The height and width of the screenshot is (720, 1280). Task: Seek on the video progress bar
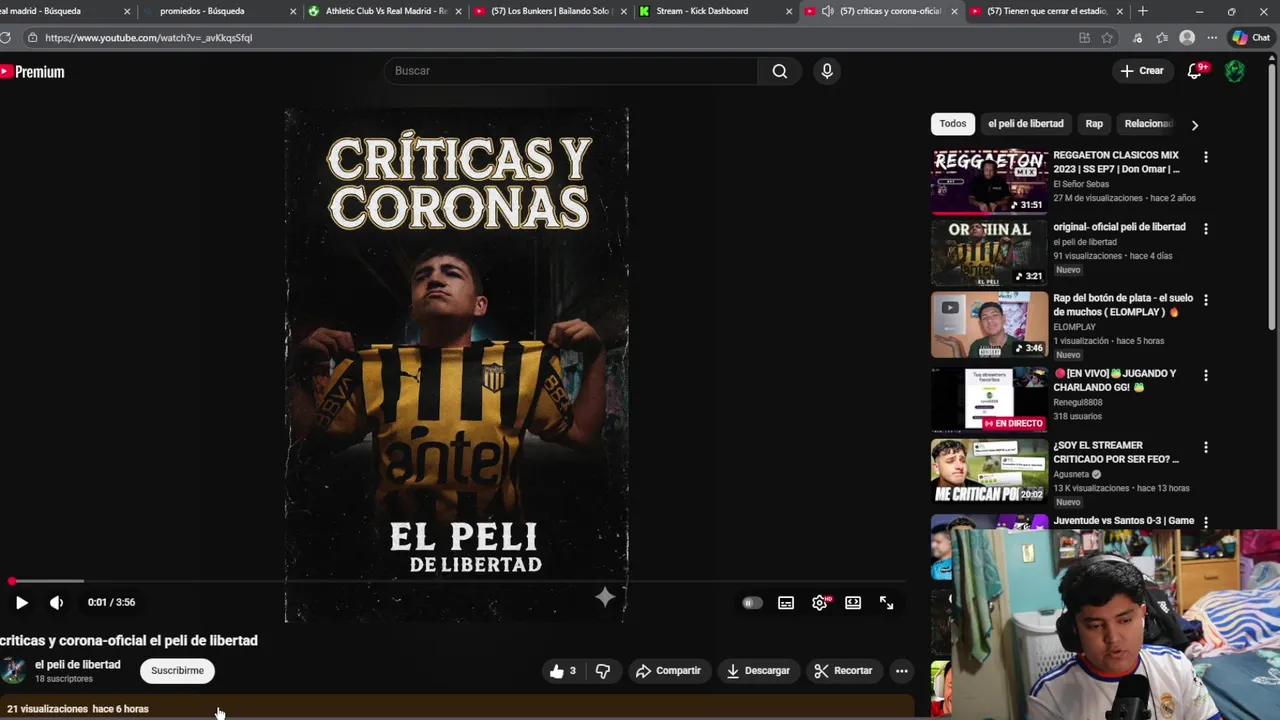pos(456,581)
